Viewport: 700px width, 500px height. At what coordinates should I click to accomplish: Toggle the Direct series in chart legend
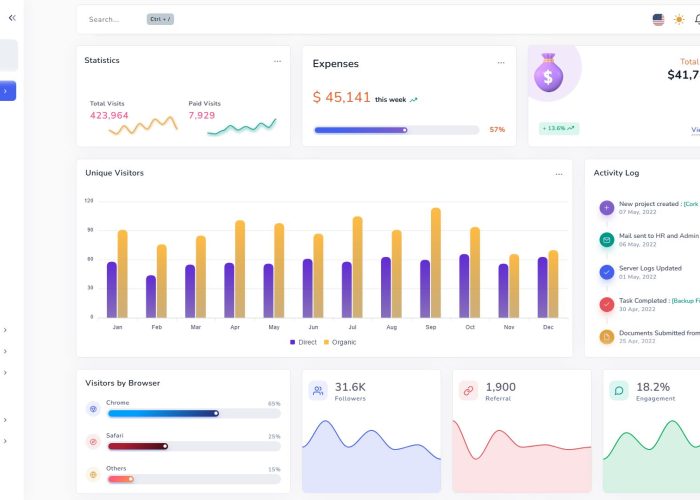(x=303, y=342)
